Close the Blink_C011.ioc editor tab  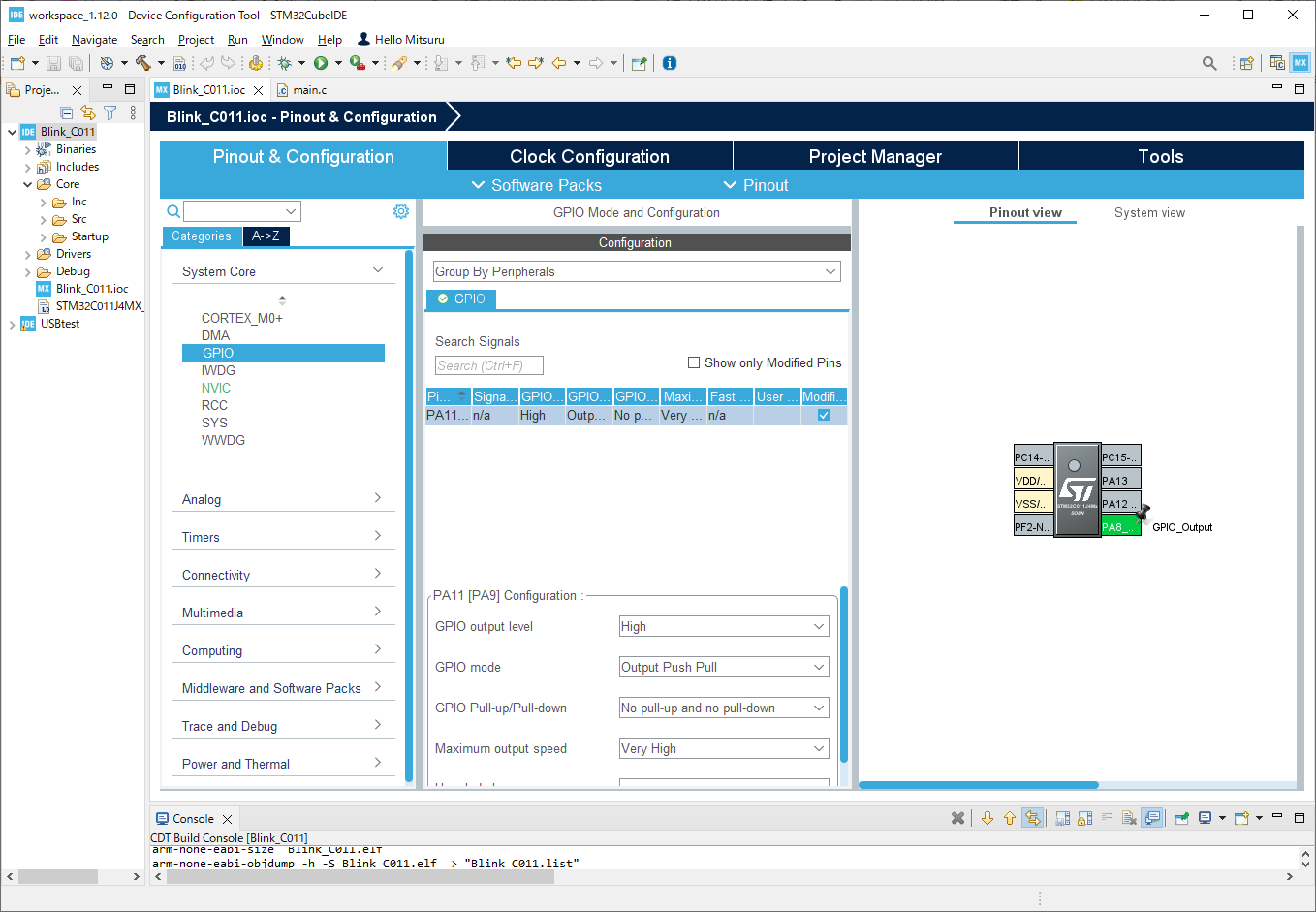[258, 90]
